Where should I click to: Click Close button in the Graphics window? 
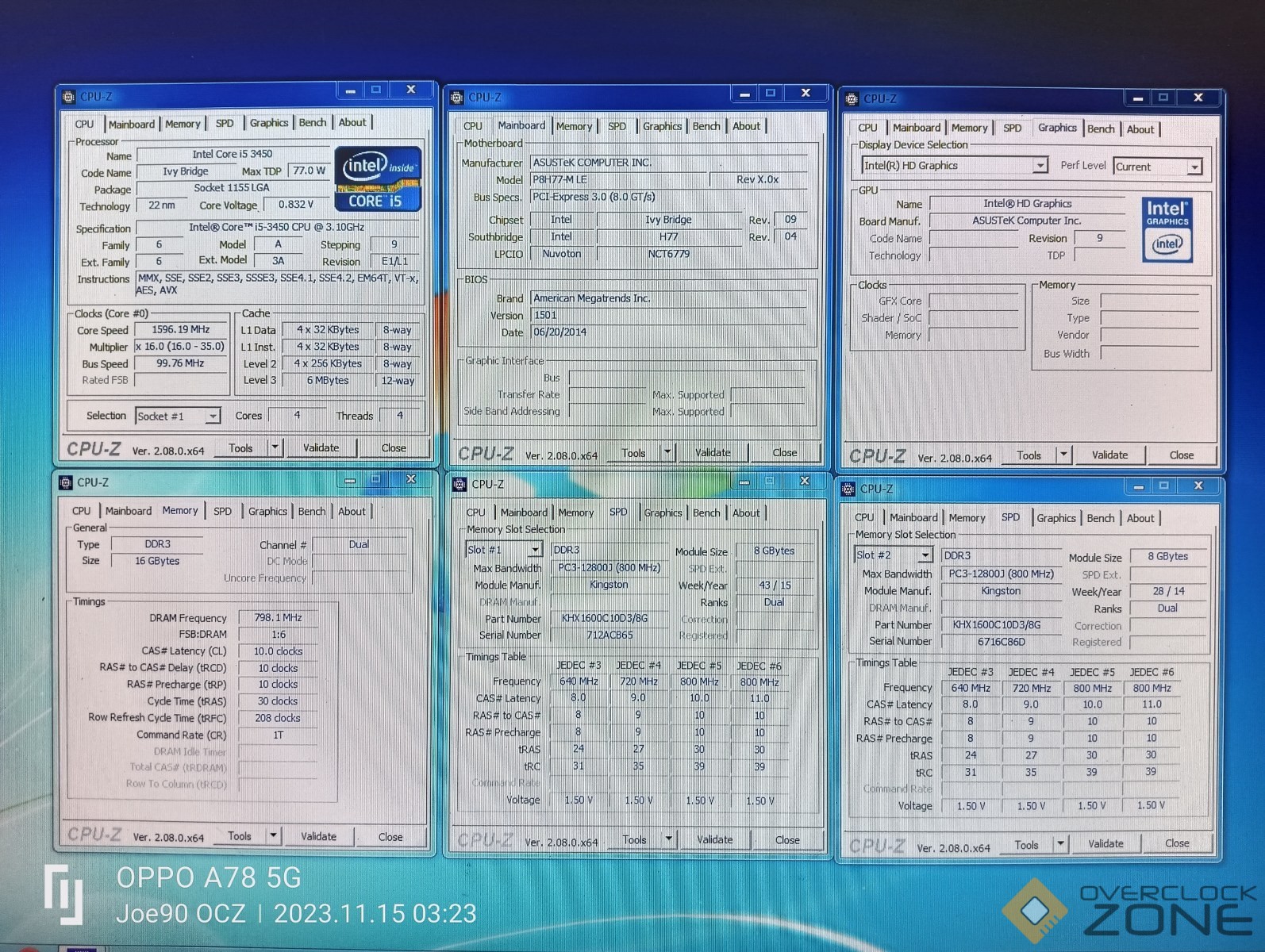pos(1181,455)
